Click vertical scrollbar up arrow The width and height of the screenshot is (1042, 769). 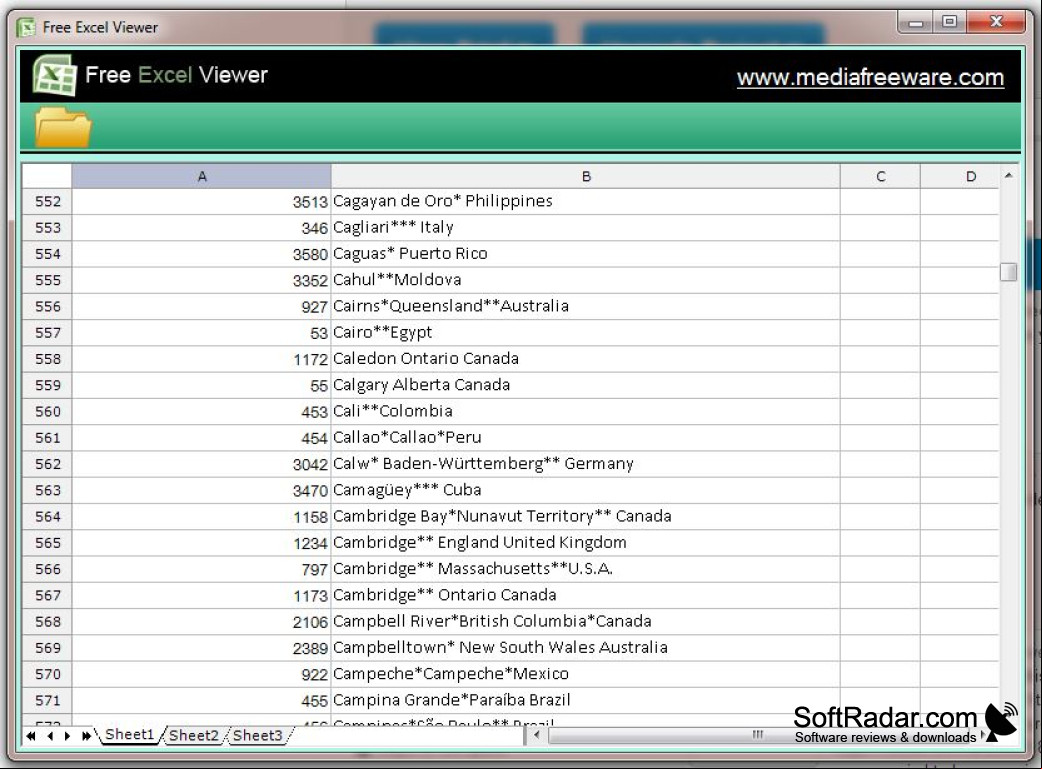click(1008, 176)
